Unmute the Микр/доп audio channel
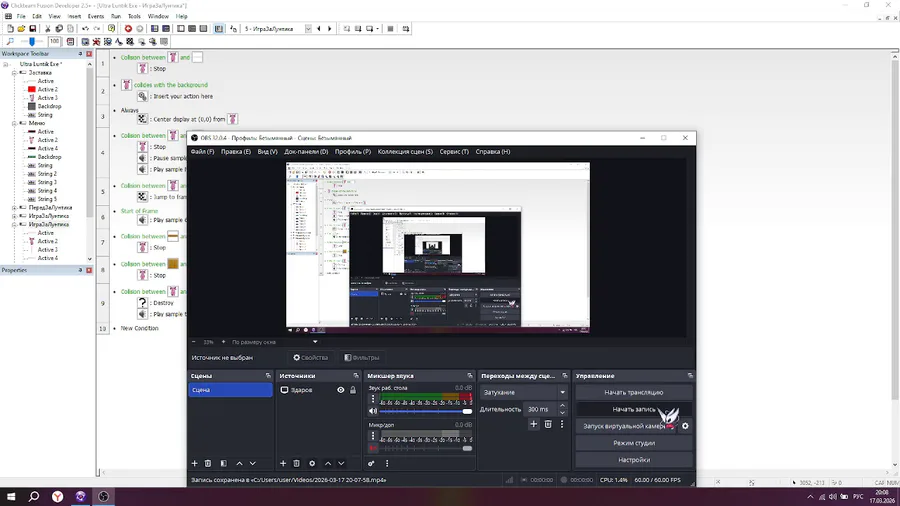900x506 pixels. point(373,448)
